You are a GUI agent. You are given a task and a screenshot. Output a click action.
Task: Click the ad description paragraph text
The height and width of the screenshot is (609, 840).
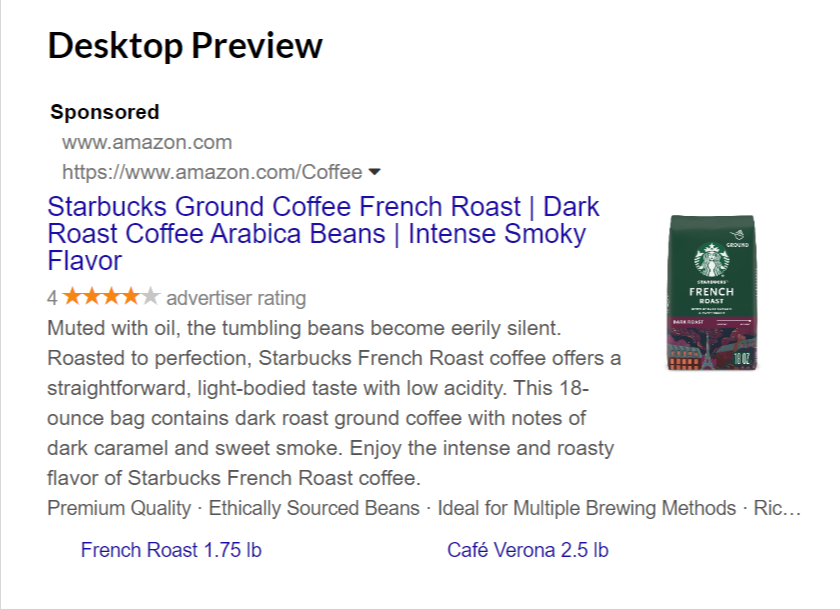[334, 403]
